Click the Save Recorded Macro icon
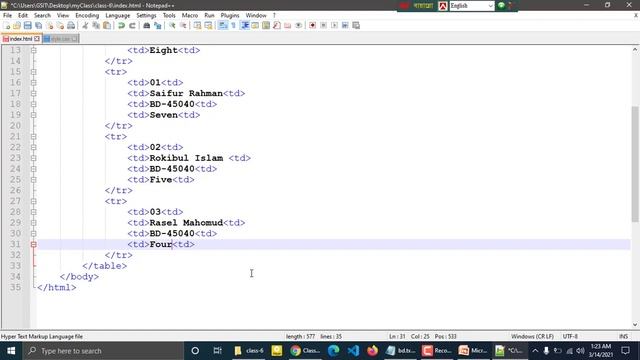The image size is (640, 360). click(356, 25)
